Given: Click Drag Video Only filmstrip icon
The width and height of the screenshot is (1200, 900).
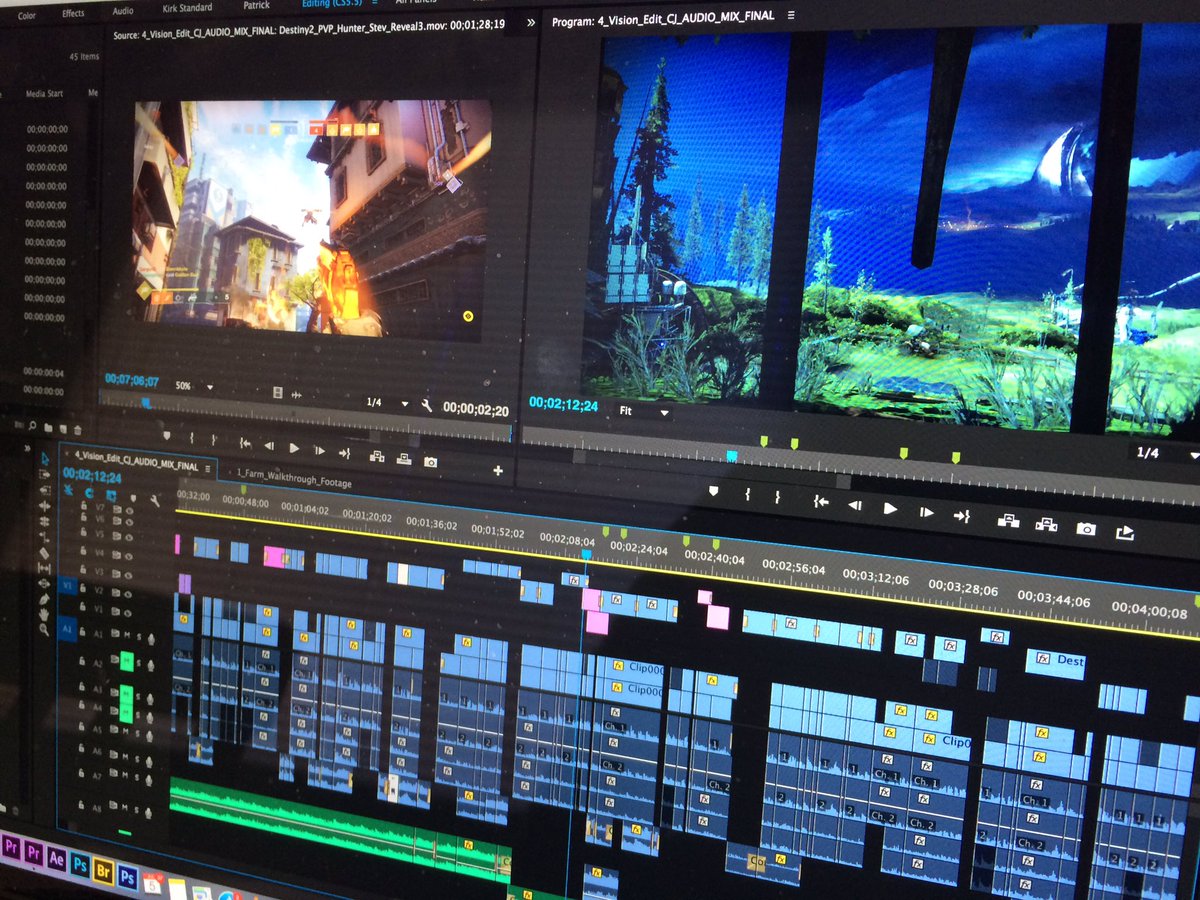Looking at the screenshot, I should 279,392.
